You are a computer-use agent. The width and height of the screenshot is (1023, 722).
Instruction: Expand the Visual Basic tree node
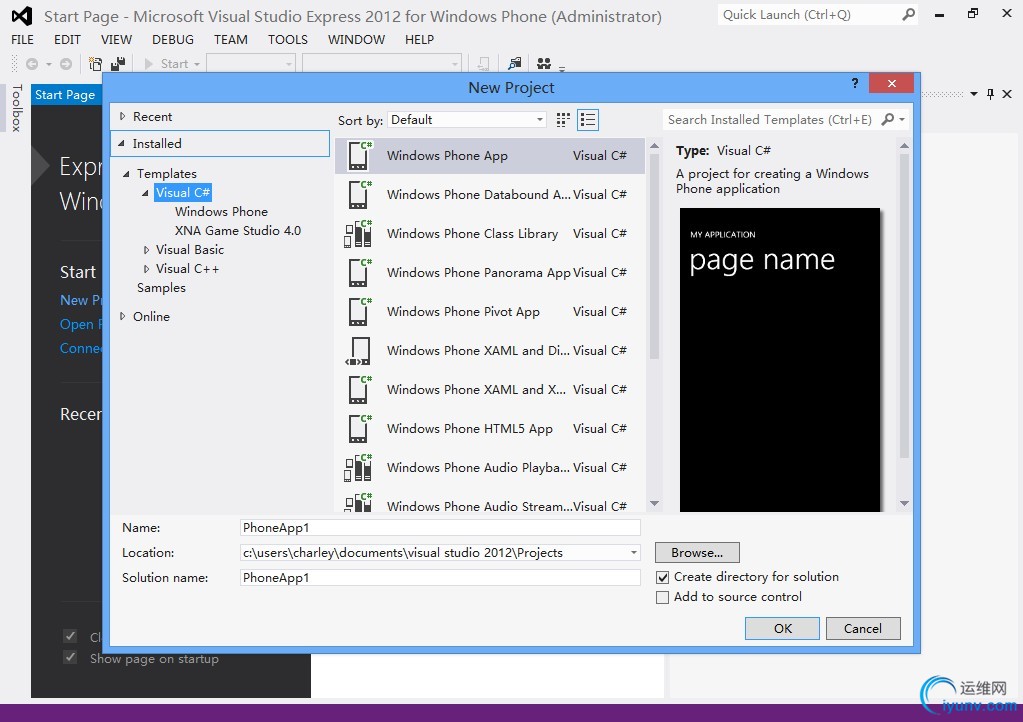pos(146,250)
